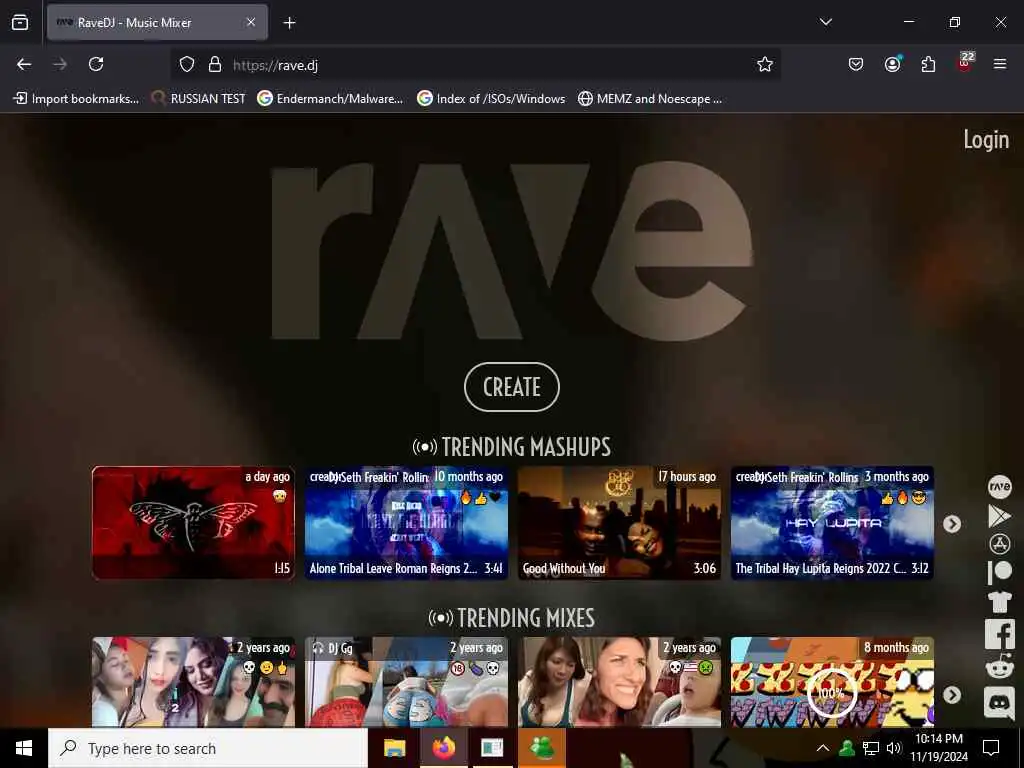Open the network icon in system tray
The image size is (1024, 768).
pos(871,748)
